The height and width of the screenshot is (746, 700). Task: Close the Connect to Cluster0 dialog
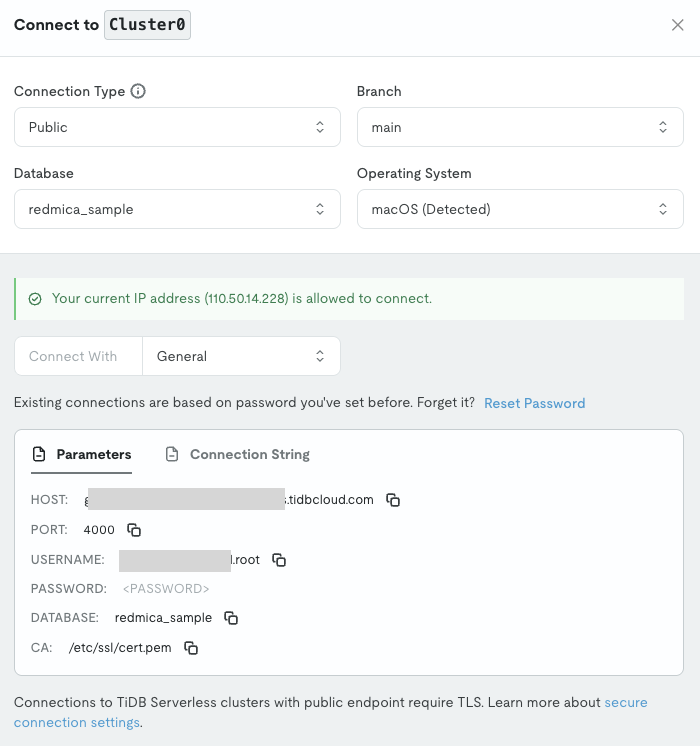[x=677, y=25]
